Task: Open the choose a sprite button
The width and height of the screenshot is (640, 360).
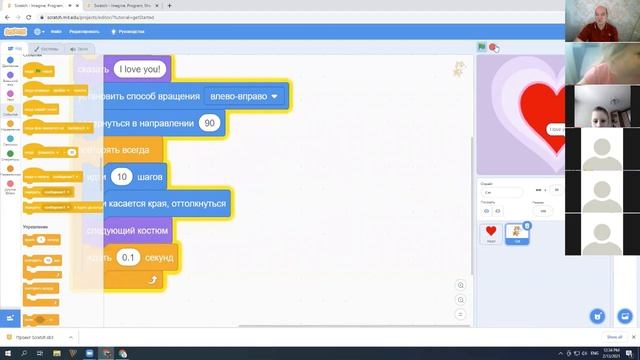Action: (x=598, y=316)
